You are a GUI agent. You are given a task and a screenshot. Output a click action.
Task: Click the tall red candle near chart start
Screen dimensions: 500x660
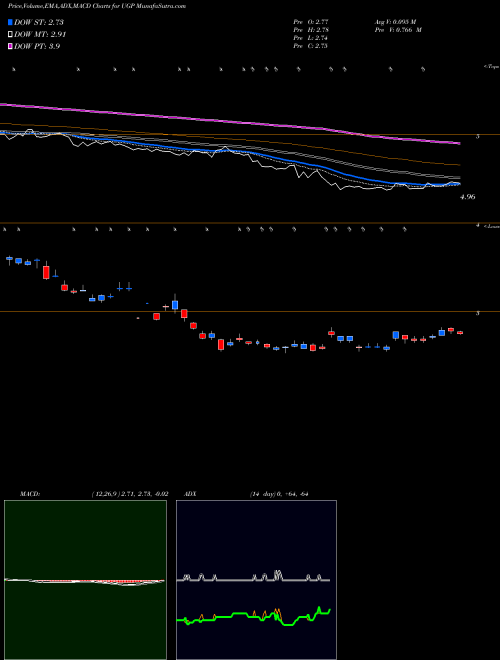coord(46,272)
